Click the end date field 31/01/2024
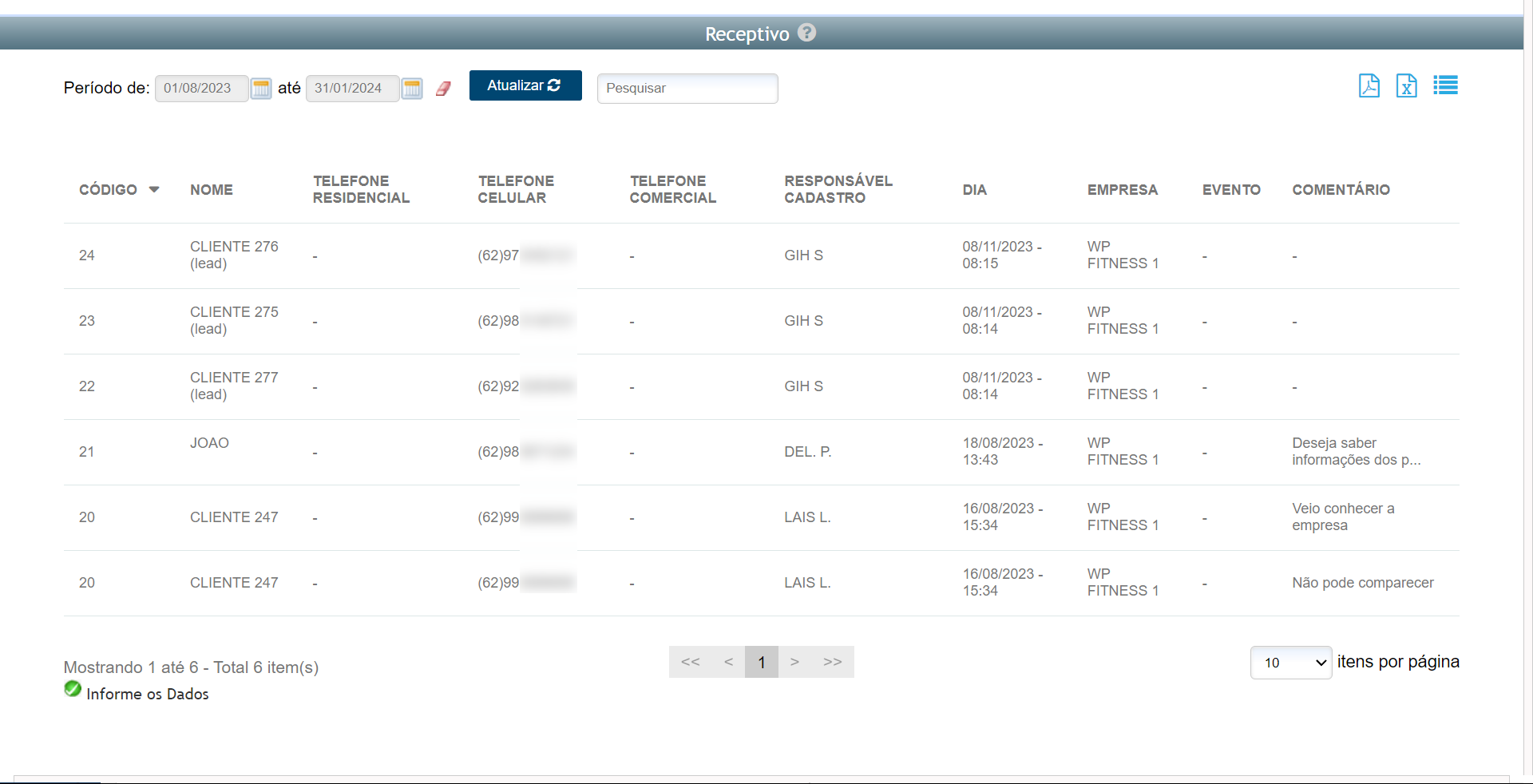 click(351, 88)
